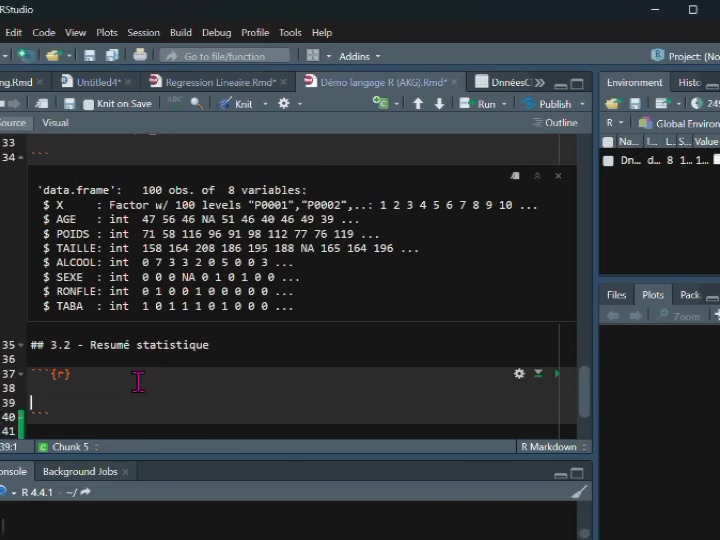Print the current file

140,56
